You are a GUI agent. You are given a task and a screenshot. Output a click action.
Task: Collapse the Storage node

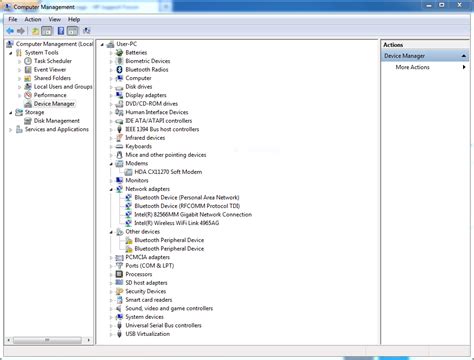pyautogui.click(x=11, y=113)
